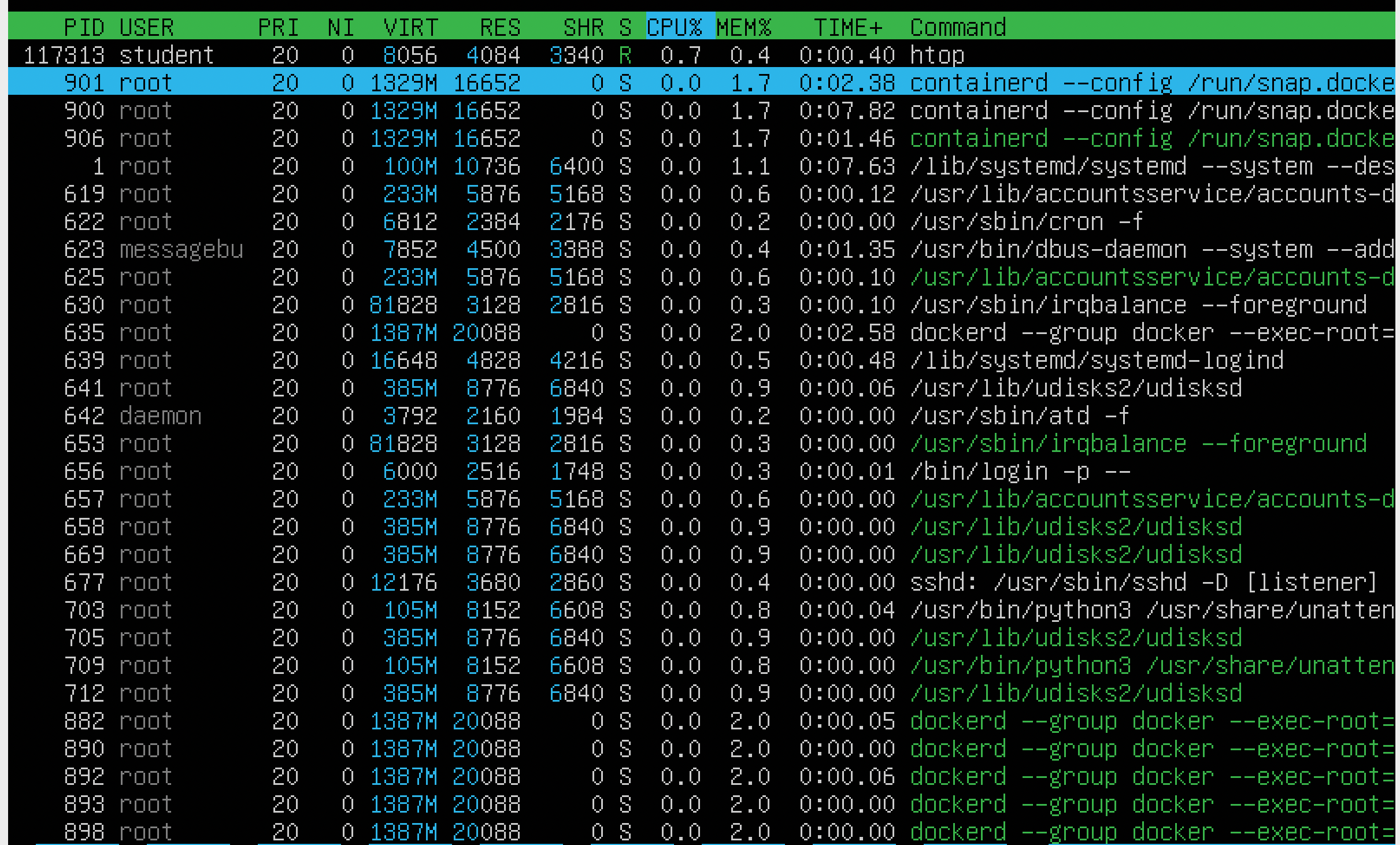Select the htop process row 117313
This screenshot has height=845, width=1400.
[702, 55]
